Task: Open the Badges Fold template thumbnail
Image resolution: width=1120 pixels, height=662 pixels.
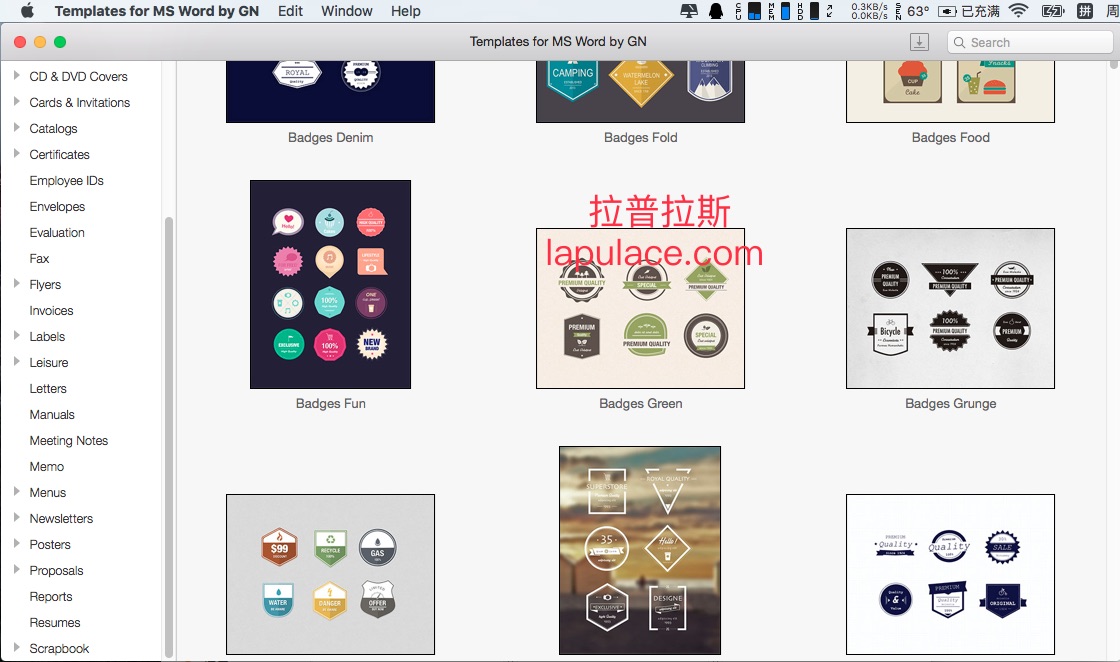Action: pos(640,91)
